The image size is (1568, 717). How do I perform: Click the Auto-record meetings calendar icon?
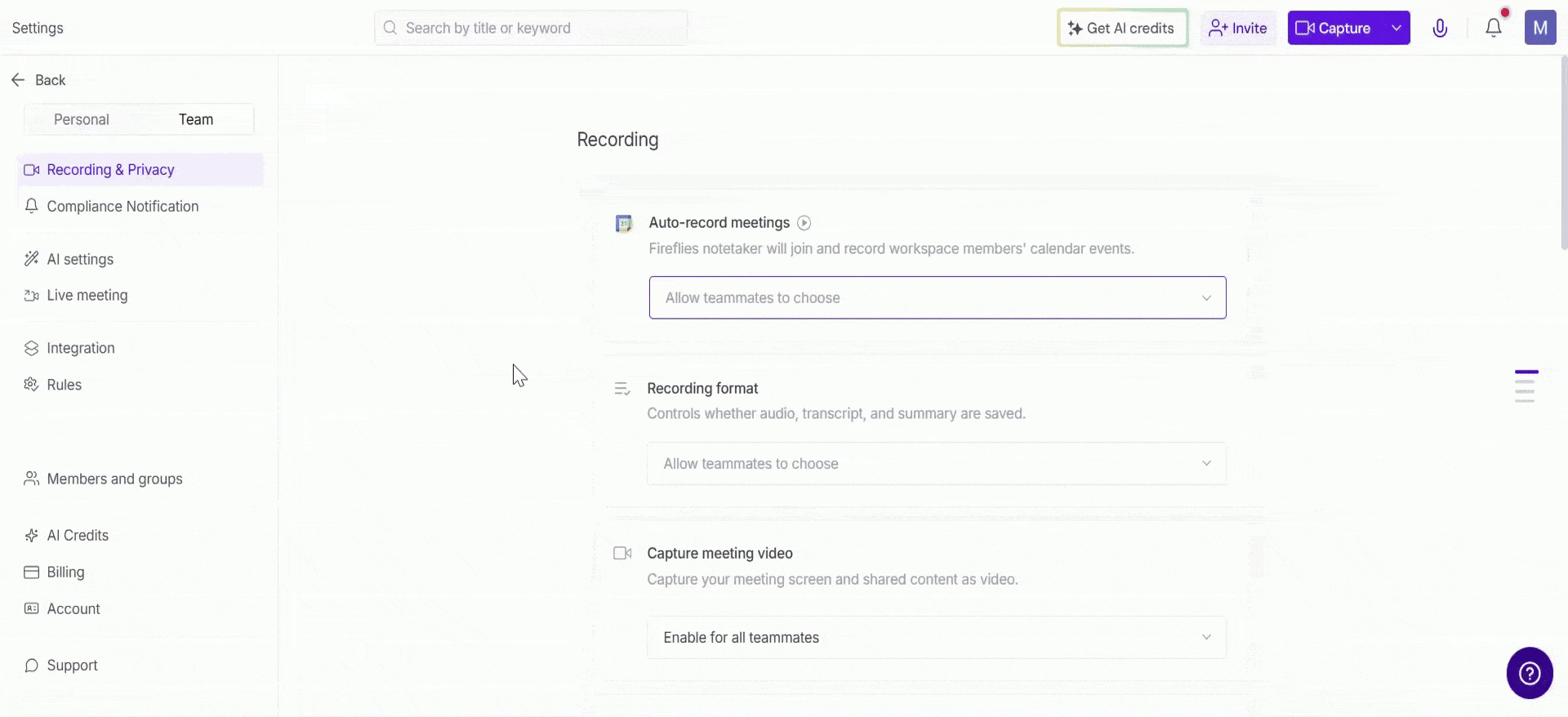(624, 224)
